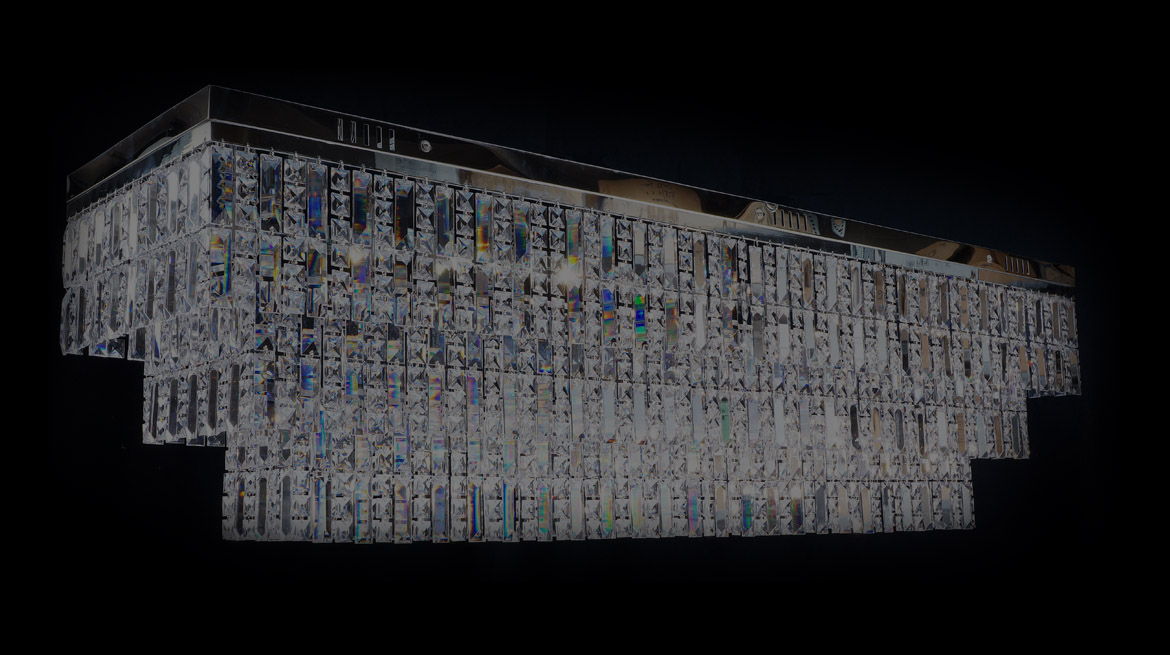The image size is (1170, 655).
Task: Click the bottom tier of hanging crystals
Action: pyautogui.click(x=600, y=505)
